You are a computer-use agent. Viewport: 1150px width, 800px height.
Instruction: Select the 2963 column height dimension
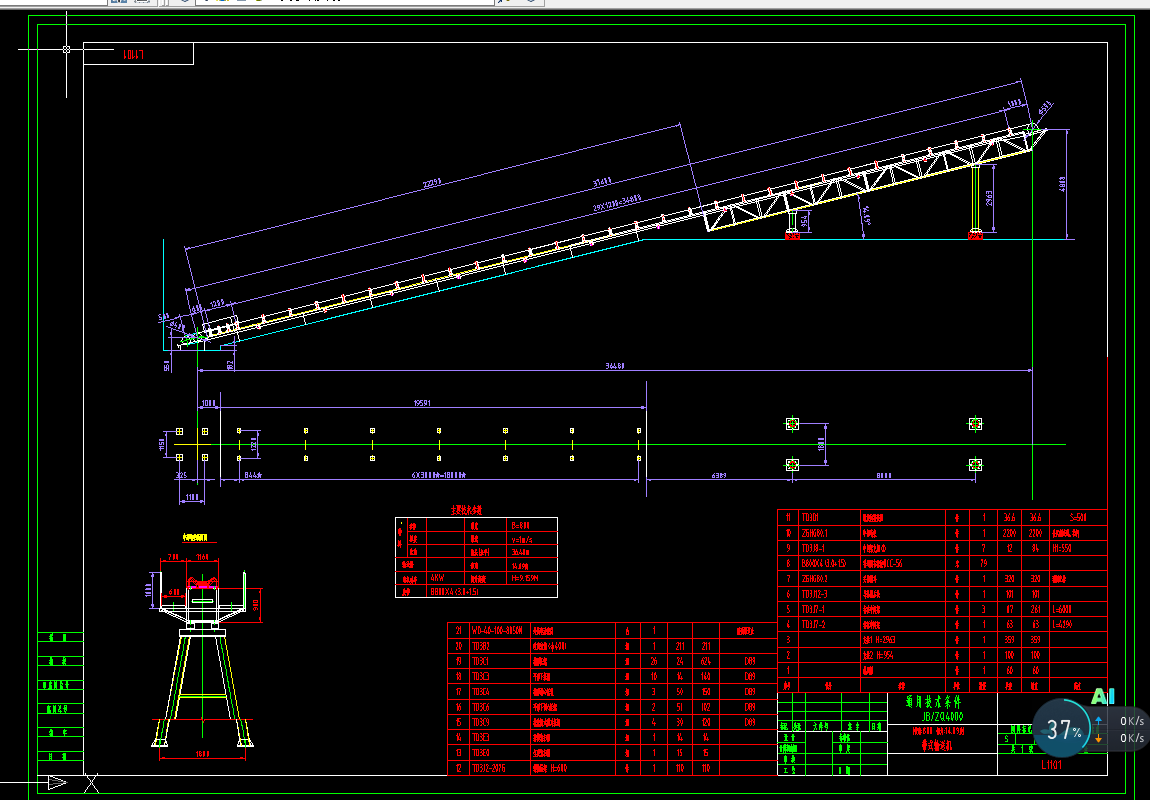click(x=989, y=199)
